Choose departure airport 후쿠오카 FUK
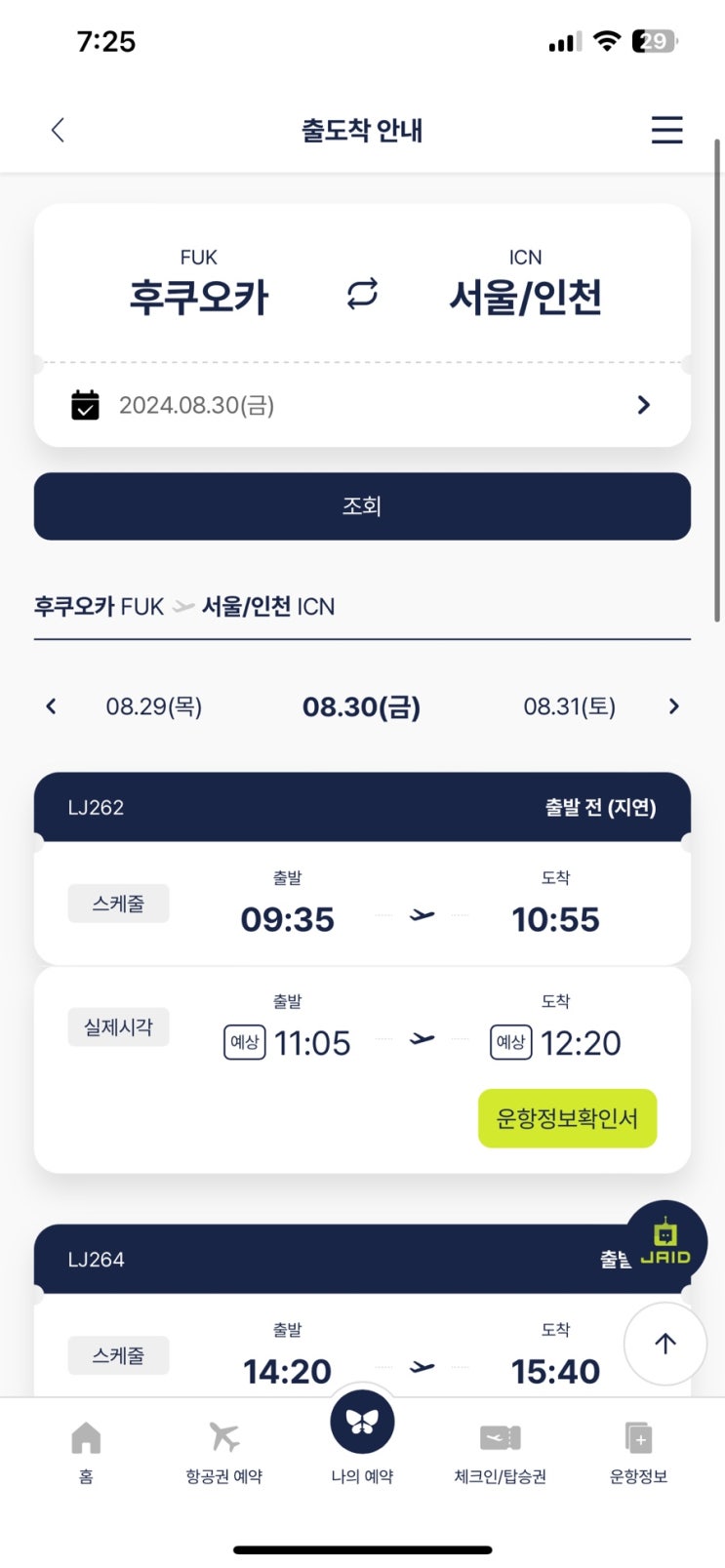The width and height of the screenshot is (725, 1568). [199, 283]
